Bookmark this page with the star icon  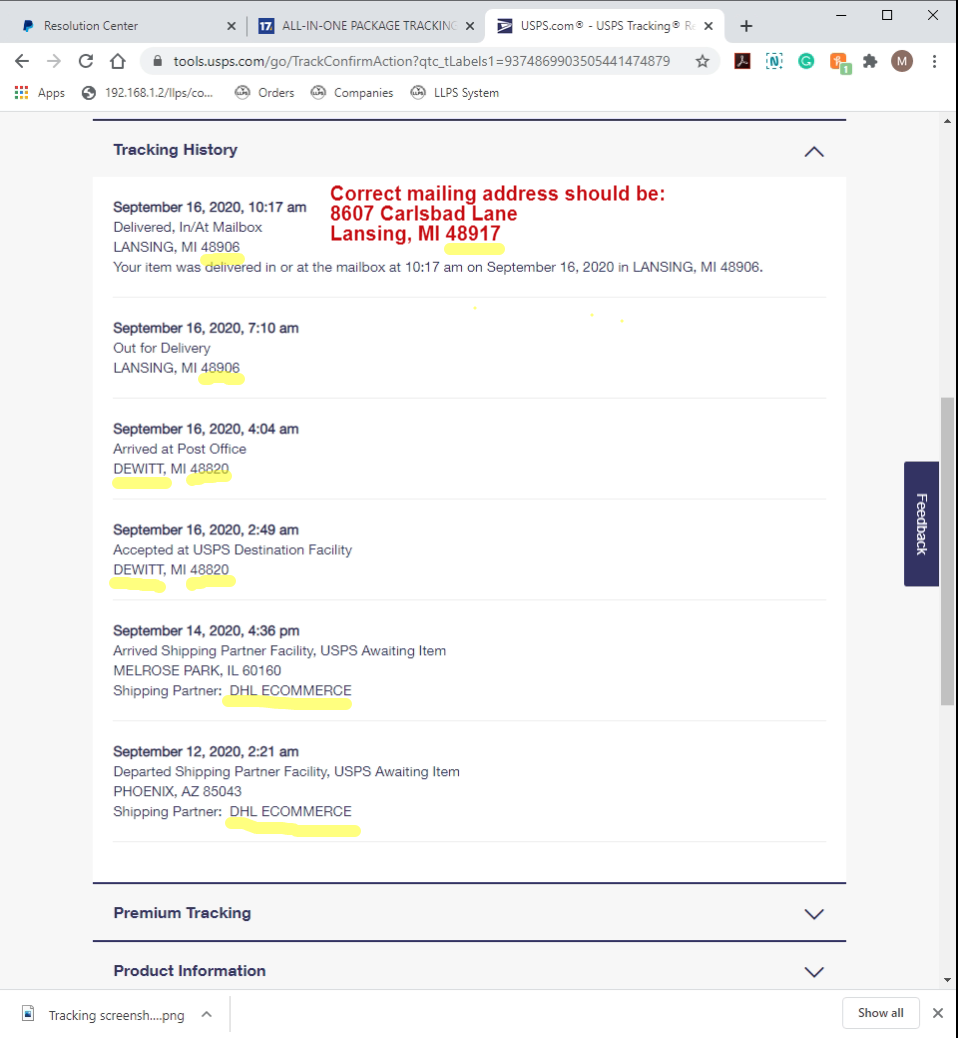click(x=702, y=61)
